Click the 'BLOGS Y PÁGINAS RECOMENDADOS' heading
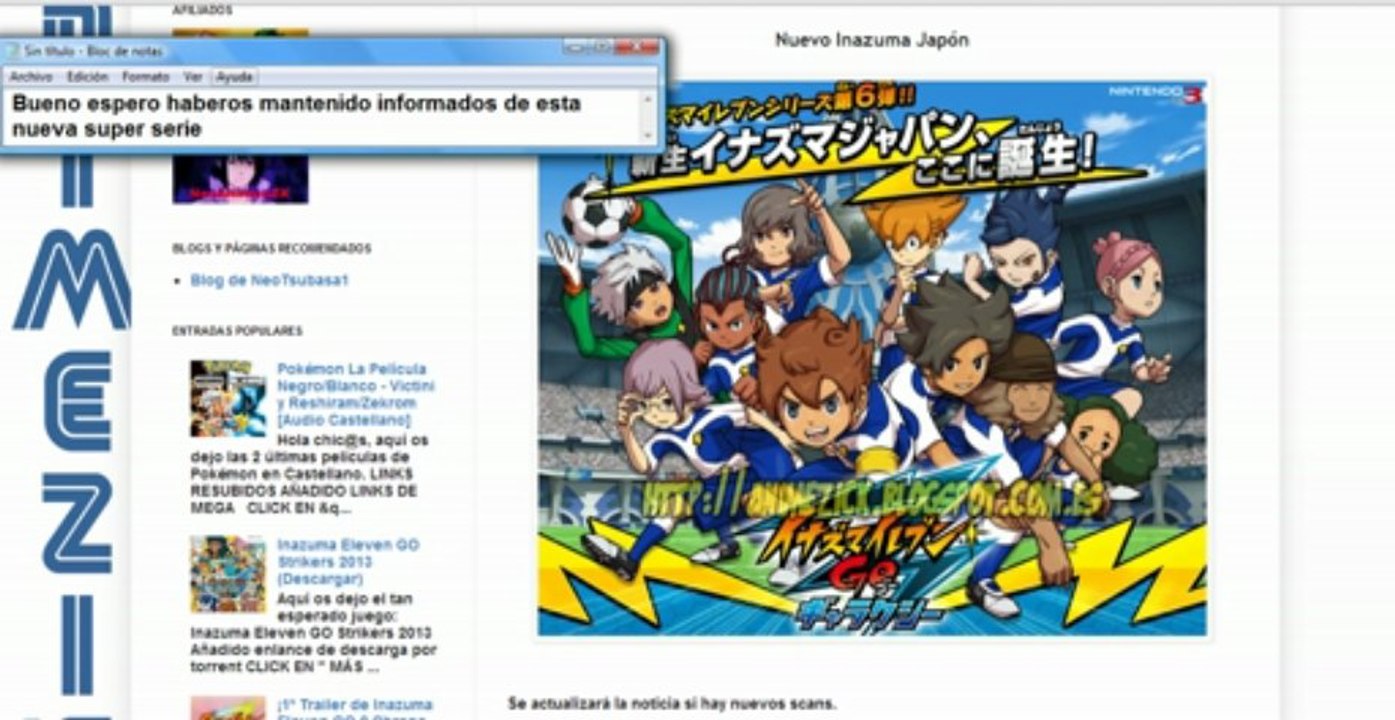The height and width of the screenshot is (720, 1395). click(271, 248)
